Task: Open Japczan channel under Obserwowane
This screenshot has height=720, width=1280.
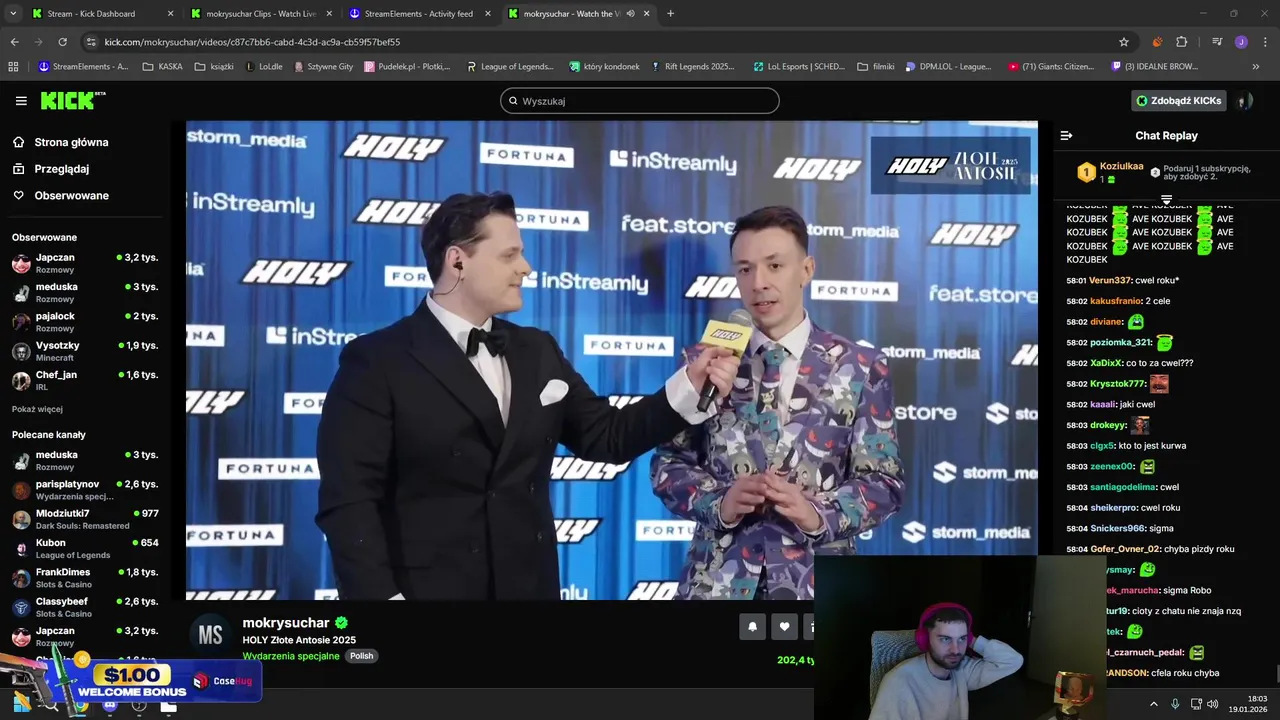Action: tap(85, 263)
